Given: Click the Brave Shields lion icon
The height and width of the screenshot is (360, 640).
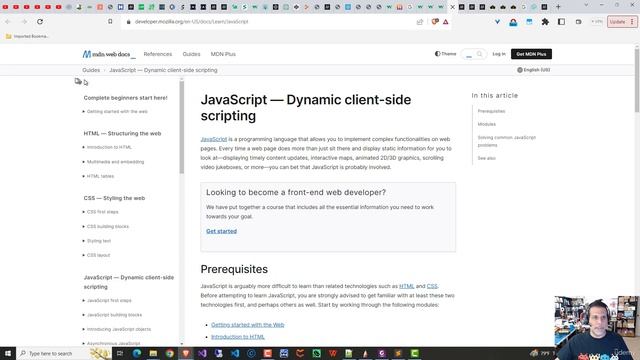Looking at the screenshot, I should pos(435,22).
